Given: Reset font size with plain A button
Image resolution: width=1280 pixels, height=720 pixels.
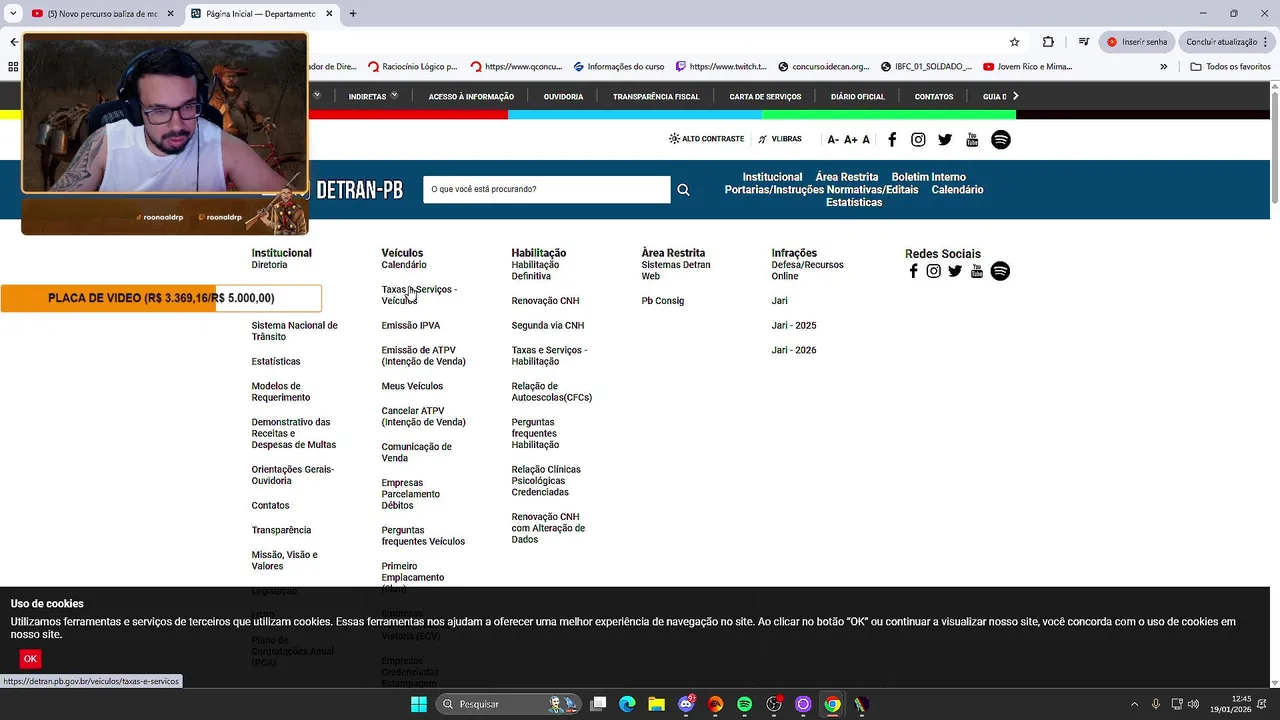Looking at the screenshot, I should coord(866,140).
